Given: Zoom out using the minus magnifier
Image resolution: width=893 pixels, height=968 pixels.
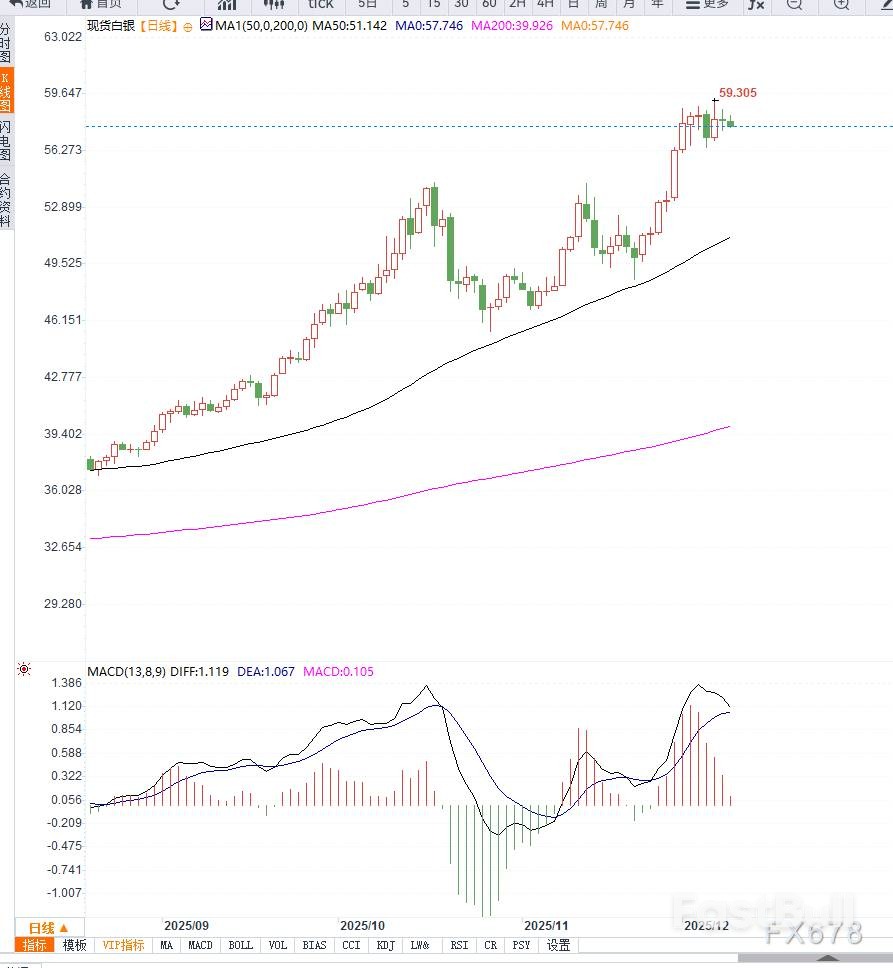Looking at the screenshot, I should pos(794,4).
